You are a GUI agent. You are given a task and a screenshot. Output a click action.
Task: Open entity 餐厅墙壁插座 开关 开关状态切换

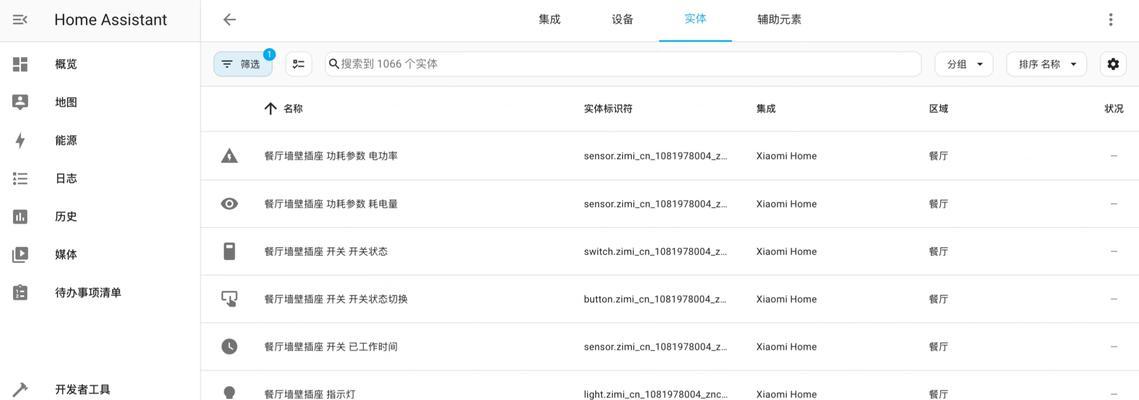[336, 298]
